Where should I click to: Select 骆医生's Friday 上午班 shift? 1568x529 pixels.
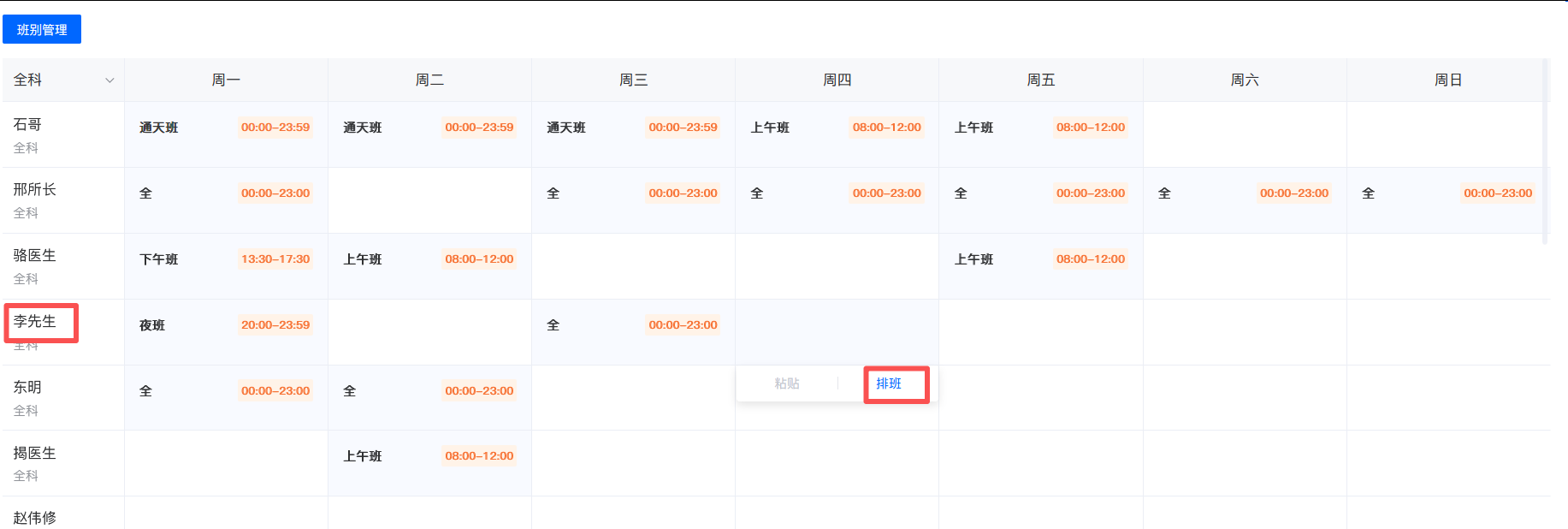coord(1040,259)
